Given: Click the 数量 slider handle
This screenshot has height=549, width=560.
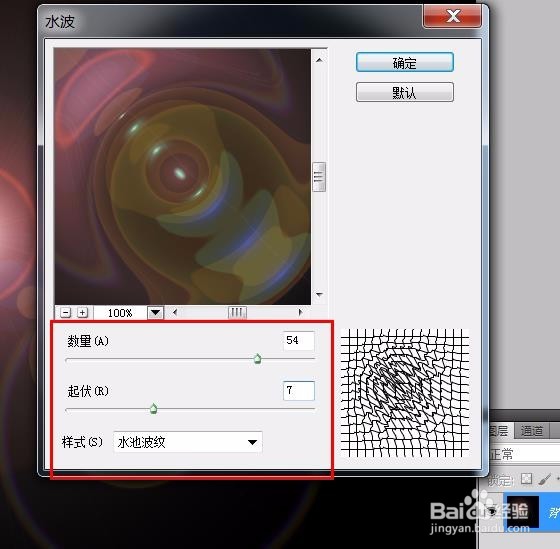Looking at the screenshot, I should pyautogui.click(x=258, y=359).
